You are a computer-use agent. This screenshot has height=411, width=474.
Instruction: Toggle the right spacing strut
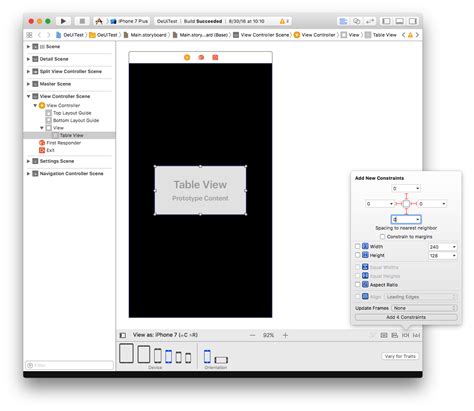click(414, 204)
